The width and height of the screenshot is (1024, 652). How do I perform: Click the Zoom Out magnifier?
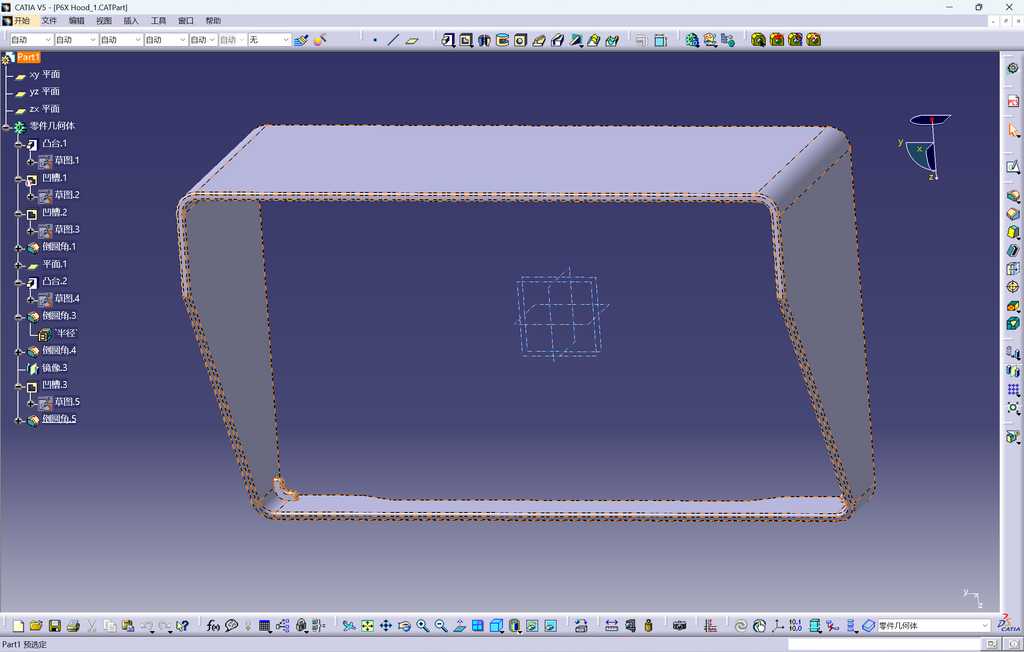click(441, 626)
